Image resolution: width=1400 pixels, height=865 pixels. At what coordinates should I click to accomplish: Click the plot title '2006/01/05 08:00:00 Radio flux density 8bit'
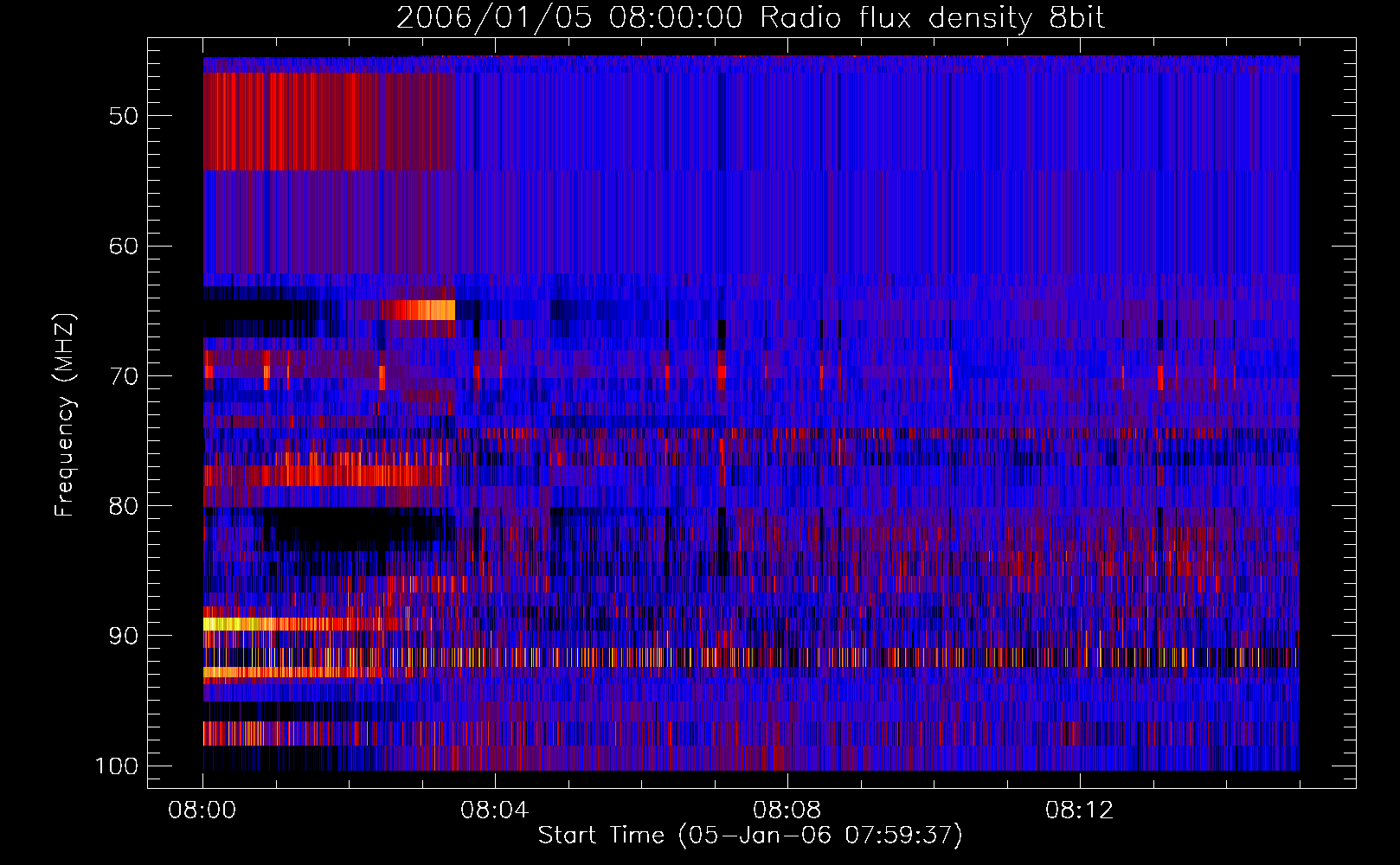751,18
